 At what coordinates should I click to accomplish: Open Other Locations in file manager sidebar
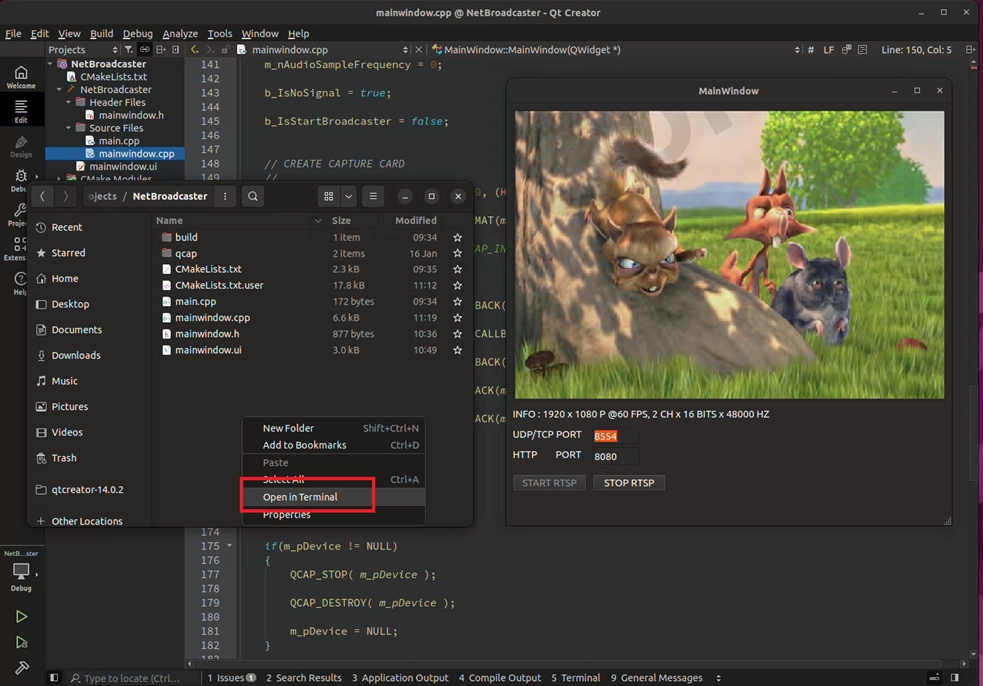(x=88, y=522)
